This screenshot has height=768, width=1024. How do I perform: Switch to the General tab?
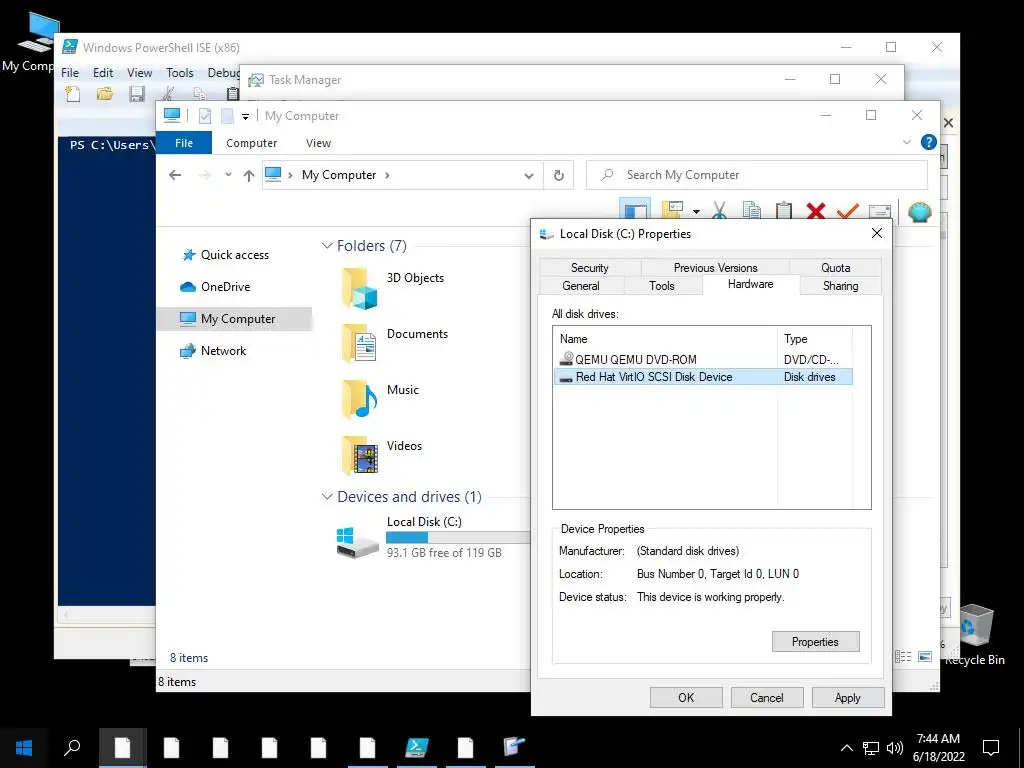tap(581, 285)
